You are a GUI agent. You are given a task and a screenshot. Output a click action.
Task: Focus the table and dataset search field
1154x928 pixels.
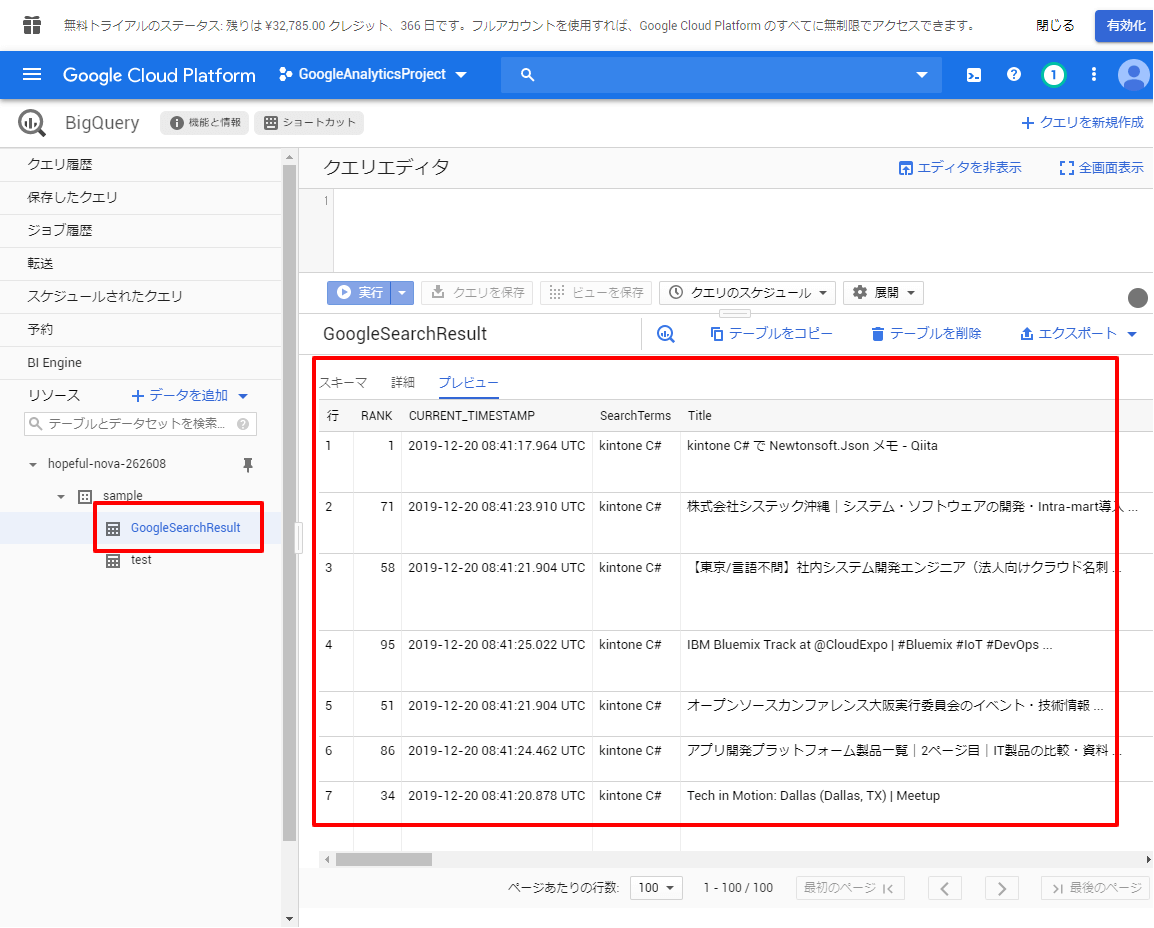click(x=141, y=424)
